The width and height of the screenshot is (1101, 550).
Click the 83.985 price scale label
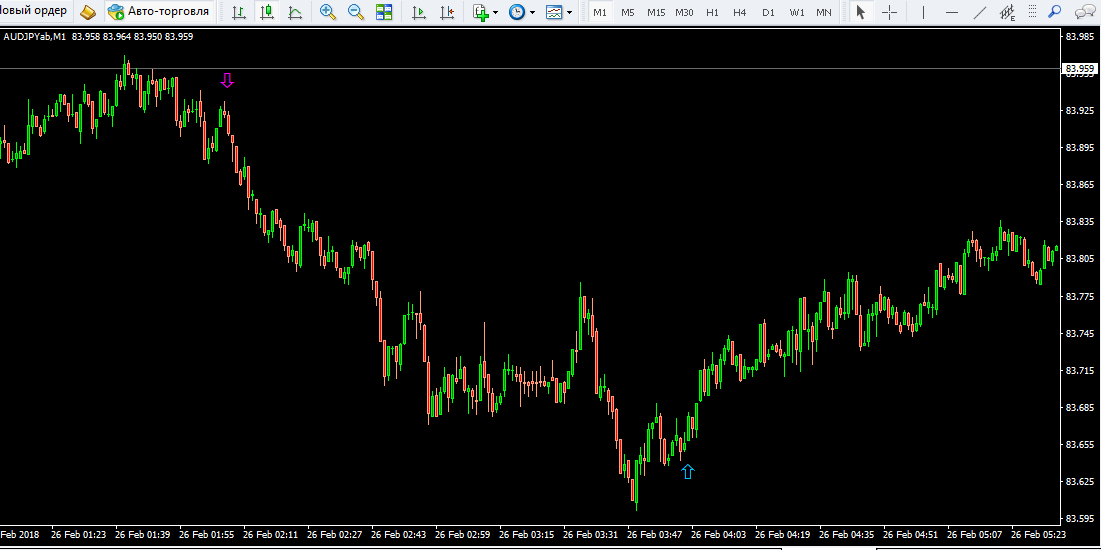pyautogui.click(x=1080, y=37)
